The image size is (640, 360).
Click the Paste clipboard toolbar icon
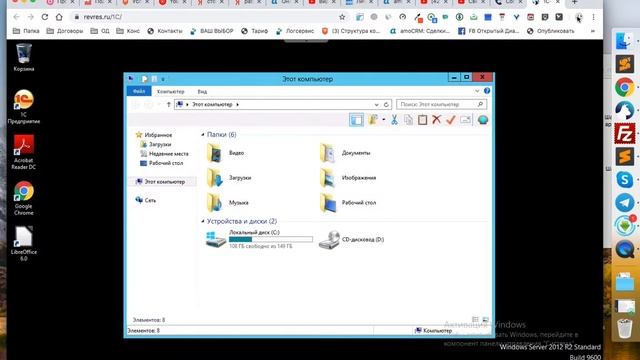coord(422,120)
